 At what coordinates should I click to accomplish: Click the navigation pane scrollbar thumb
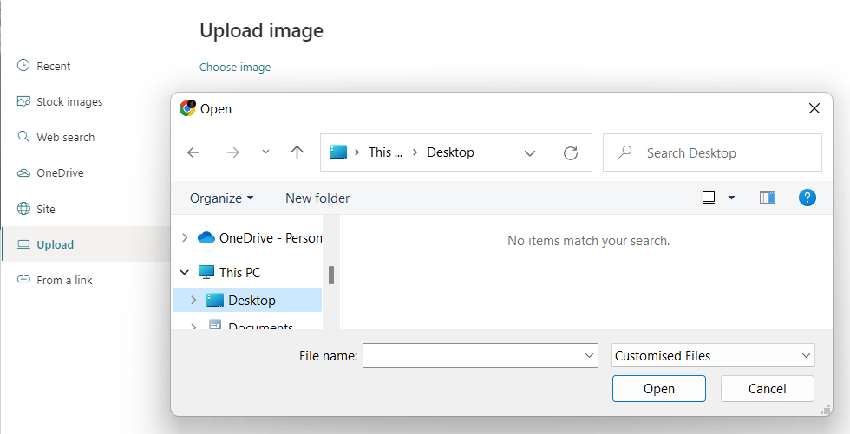coord(331,275)
